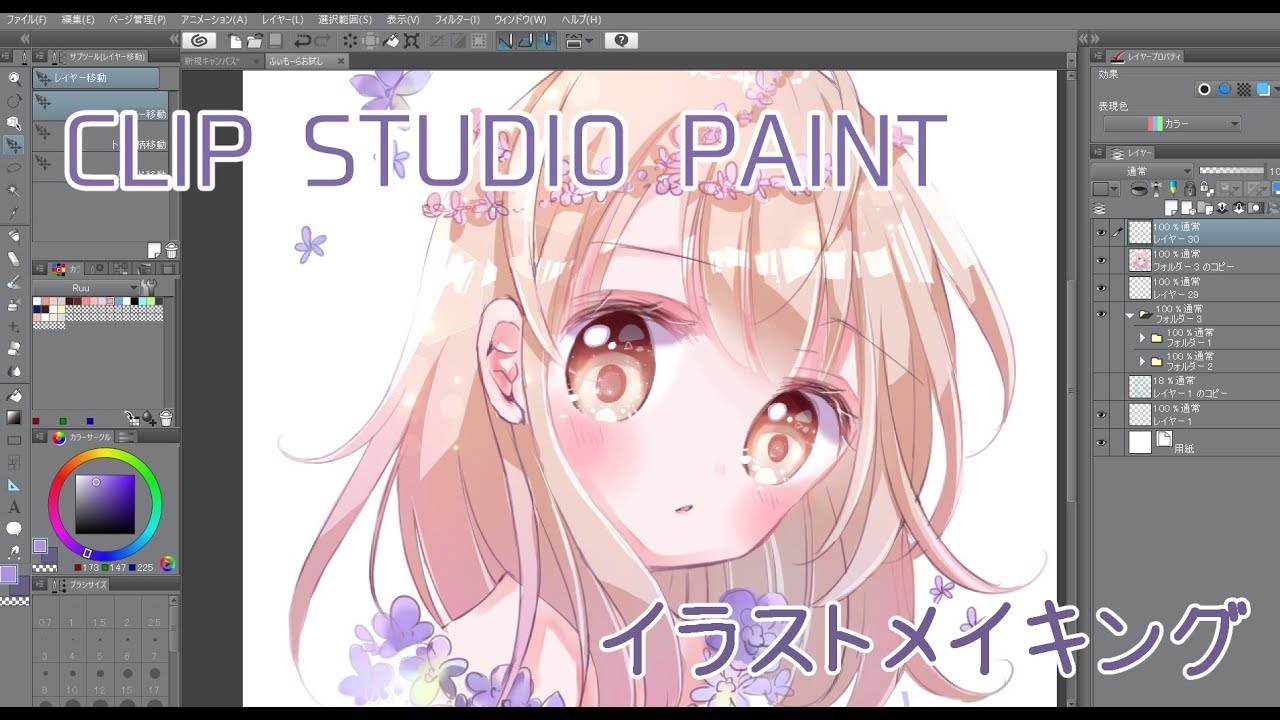The image size is (1280, 720).
Task: Toggle visibility of フォルダー 3 のコピー
Action: (1101, 260)
